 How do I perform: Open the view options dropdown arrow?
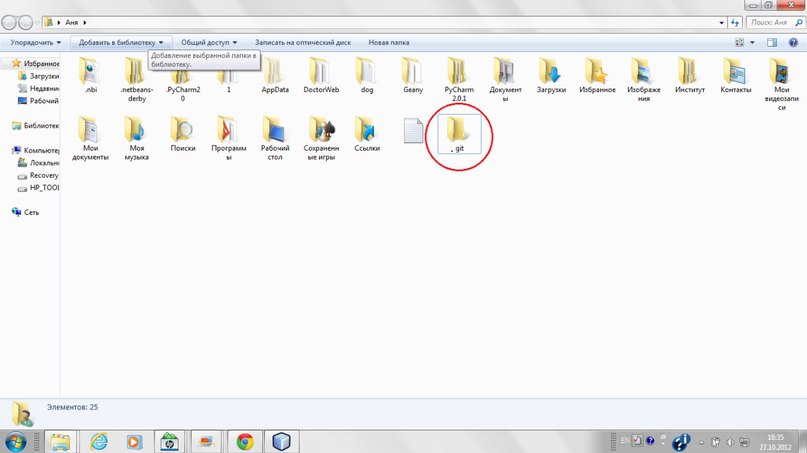click(752, 43)
